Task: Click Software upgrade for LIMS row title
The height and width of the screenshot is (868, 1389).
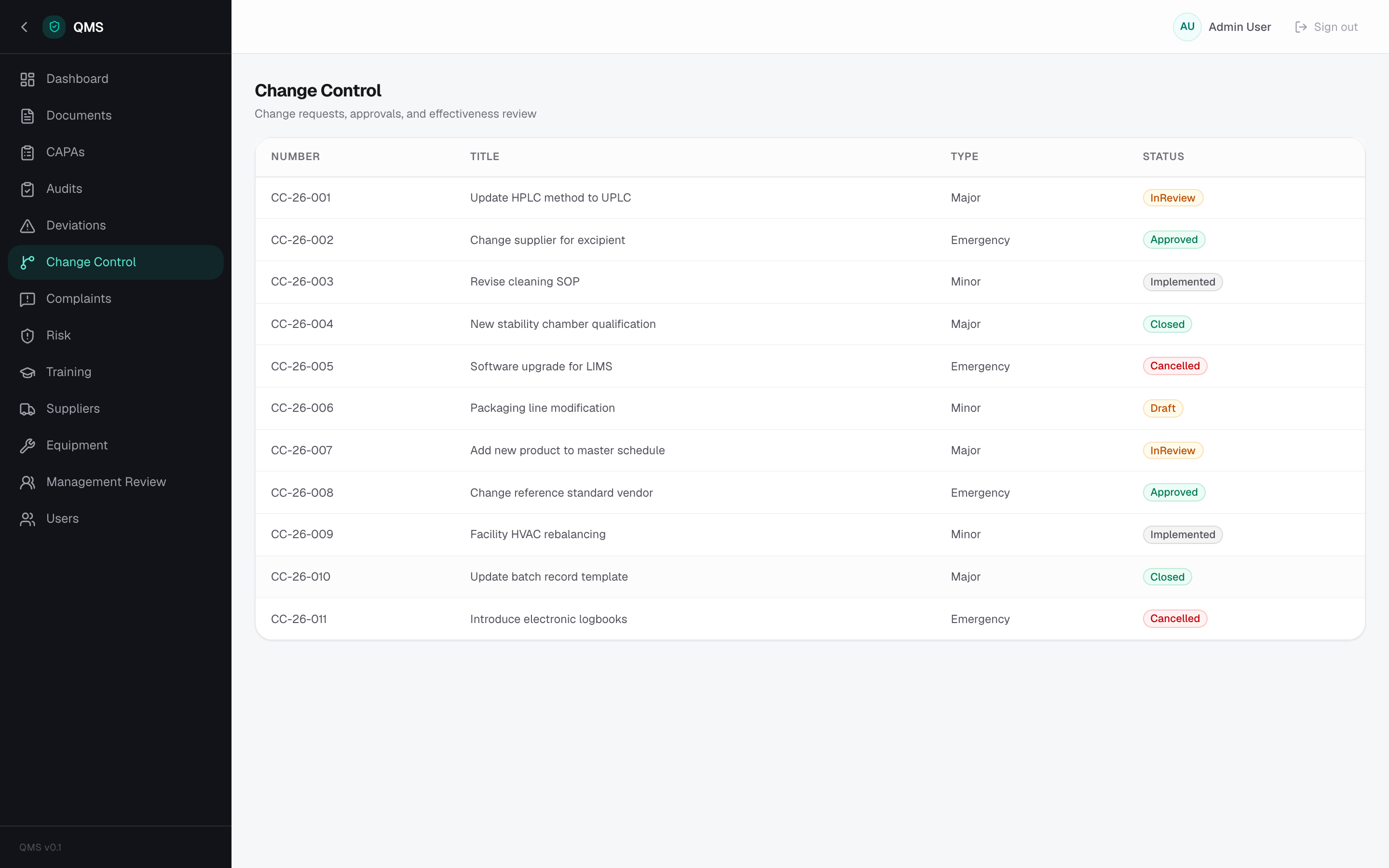Action: coord(541,366)
